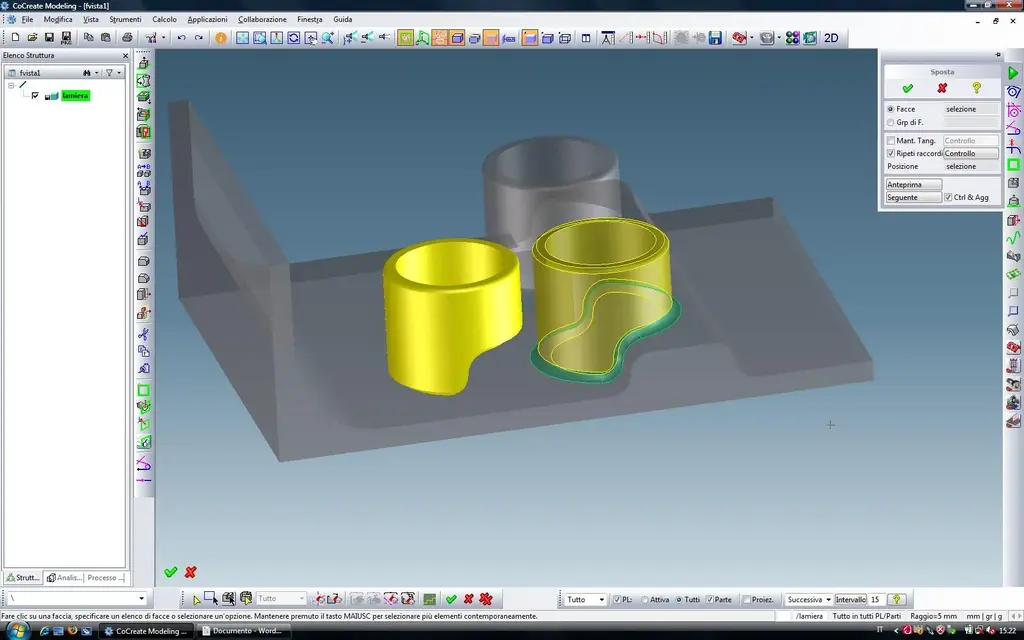Viewport: 1024px width, 640px height.
Task: Collapse the fvista1 tree root node
Action: [11, 85]
